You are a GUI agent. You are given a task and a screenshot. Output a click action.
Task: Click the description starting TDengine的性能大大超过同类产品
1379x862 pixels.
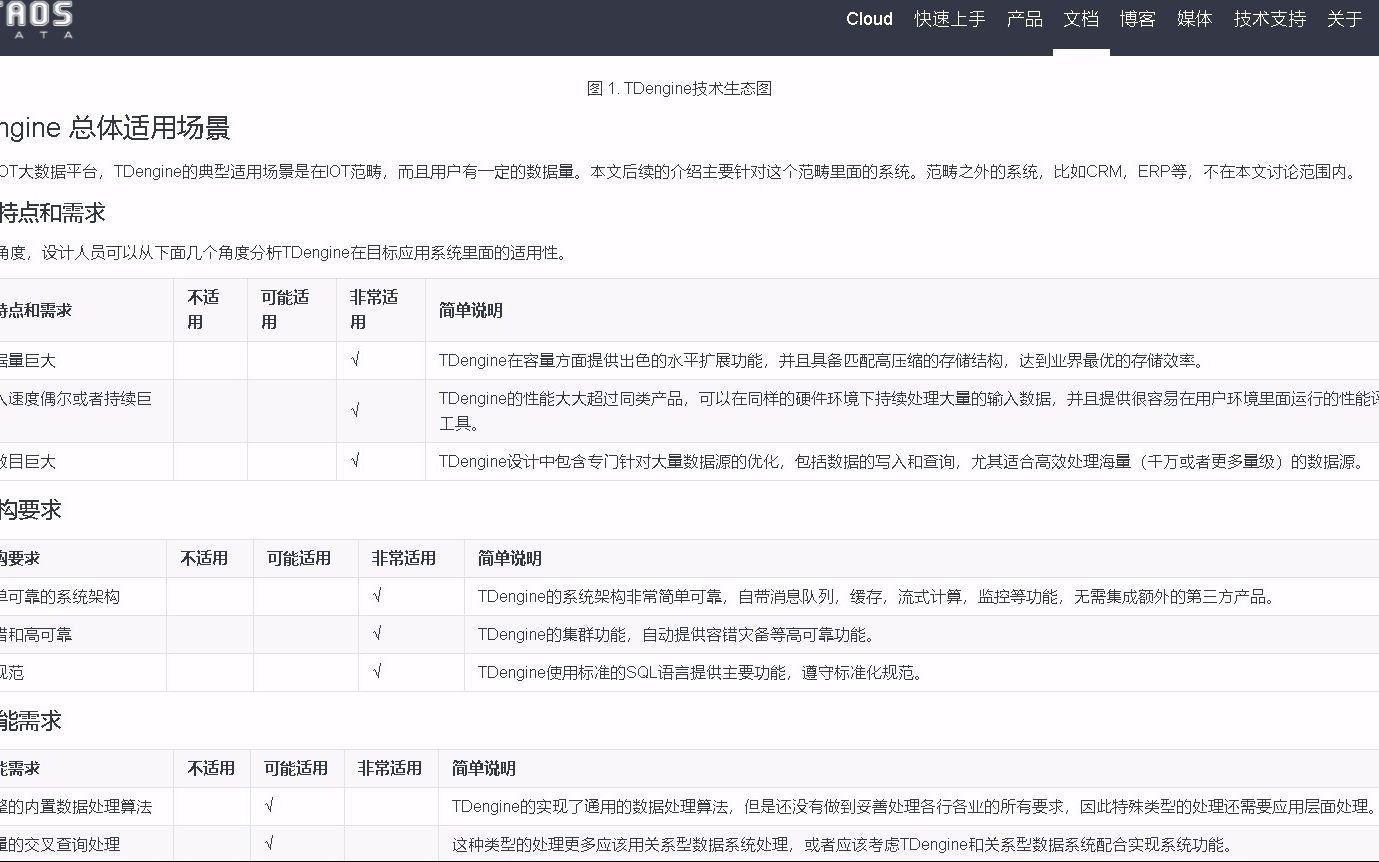click(909, 411)
